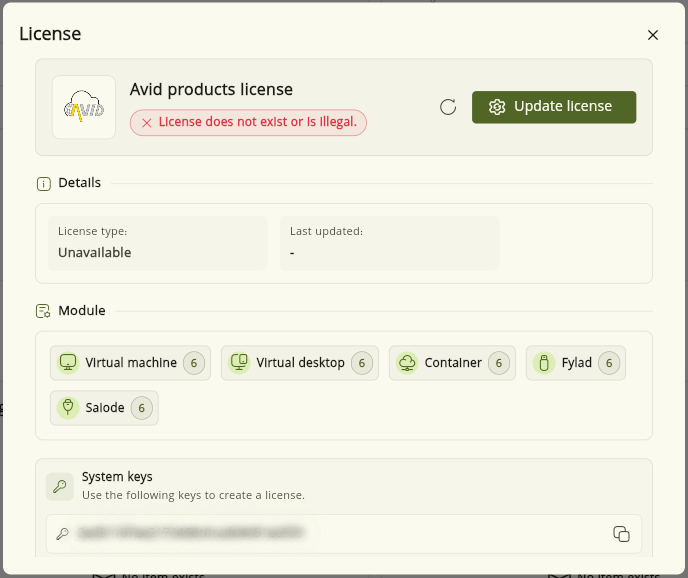The image size is (688, 578).
Task: Click the 'License does not exist or is illegal.' message
Action: click(258, 122)
